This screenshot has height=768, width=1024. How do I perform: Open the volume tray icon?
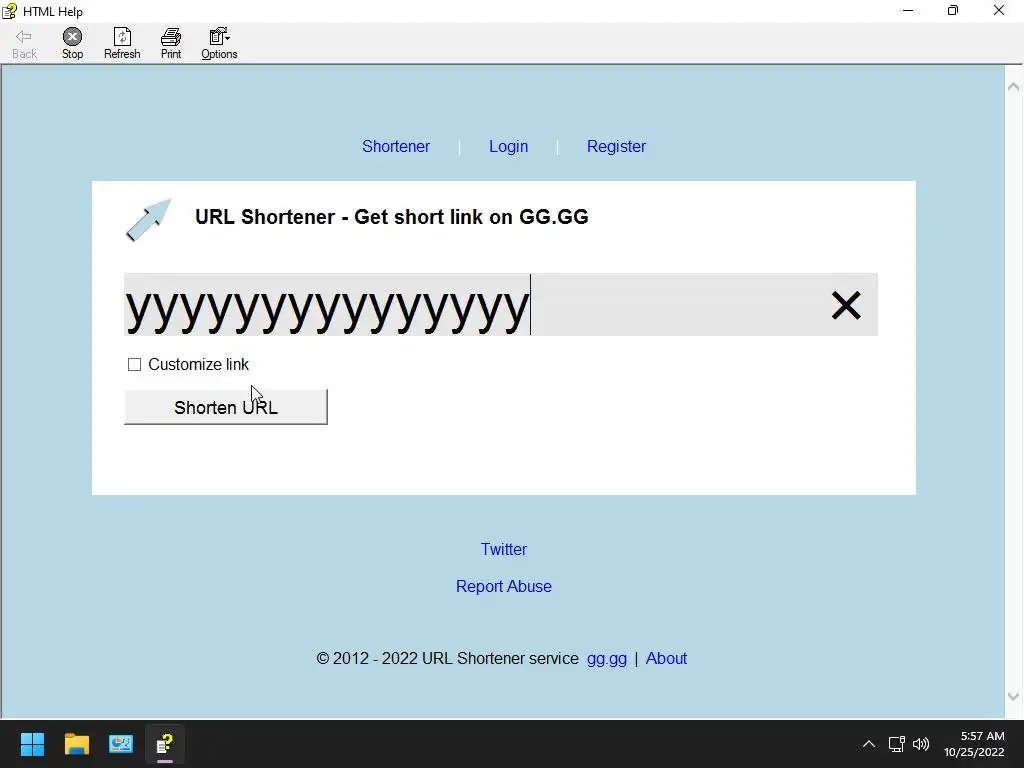(921, 744)
